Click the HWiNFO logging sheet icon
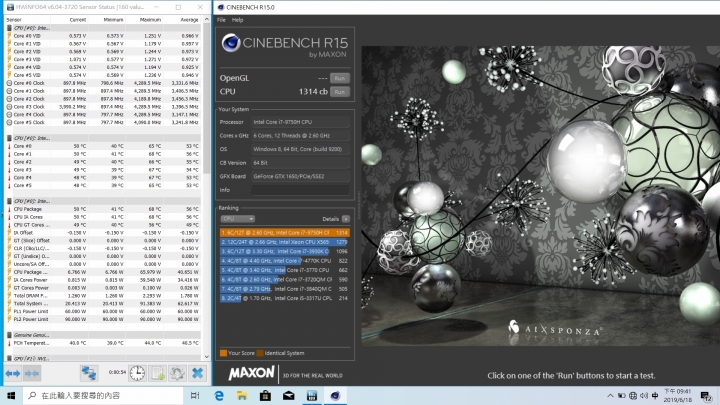720x405 pixels. coord(156,373)
